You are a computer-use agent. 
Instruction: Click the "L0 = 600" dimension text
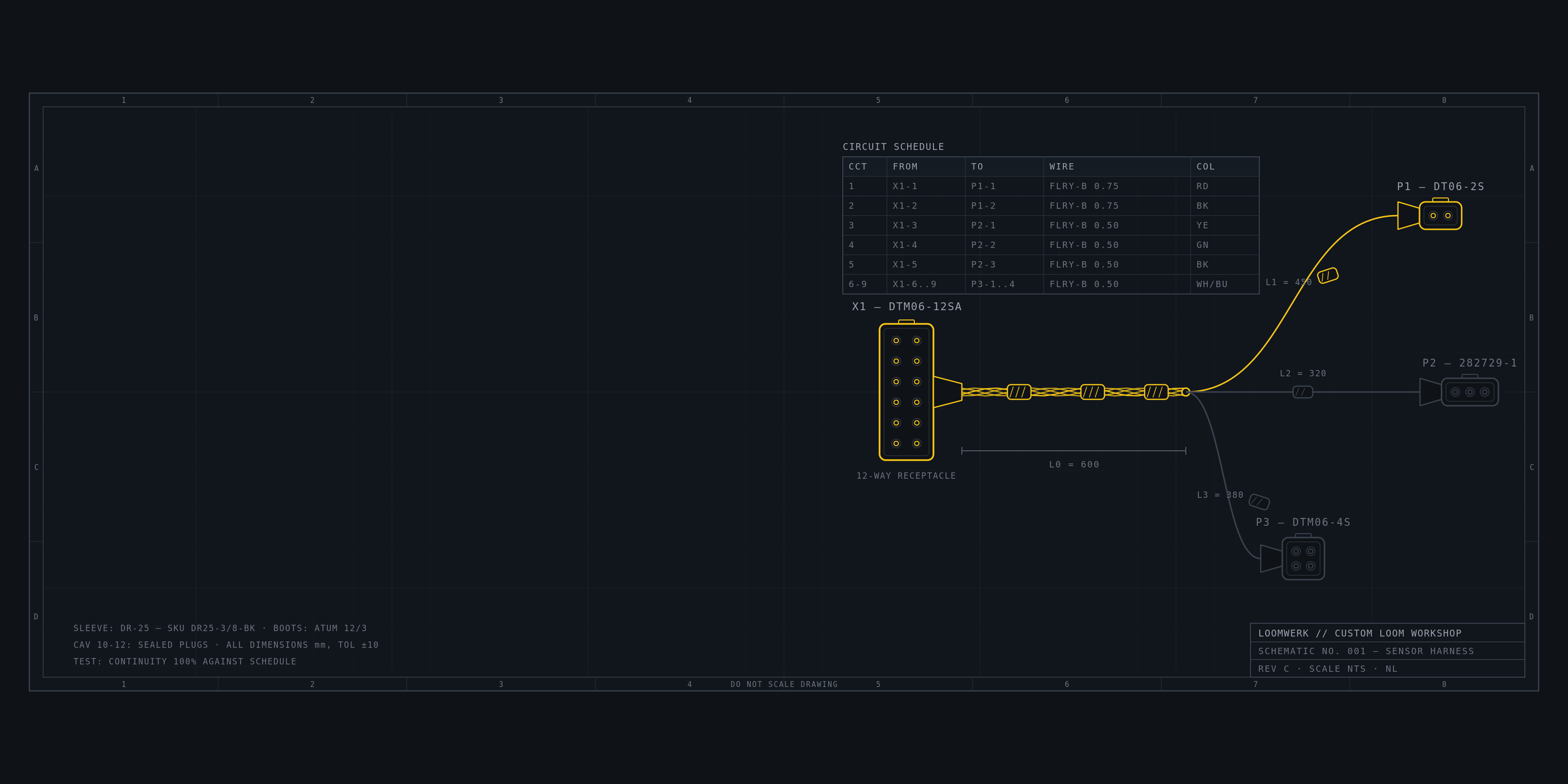tap(1074, 465)
